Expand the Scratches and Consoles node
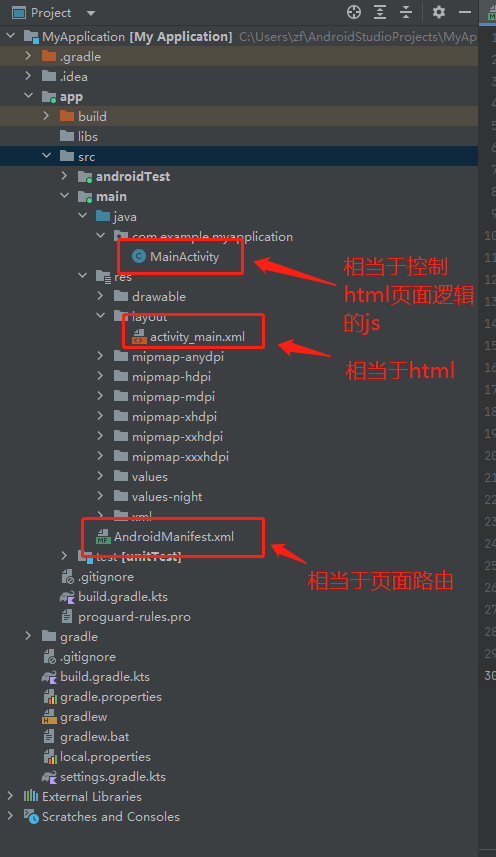Viewport: 496px width, 857px height. pos(10,815)
